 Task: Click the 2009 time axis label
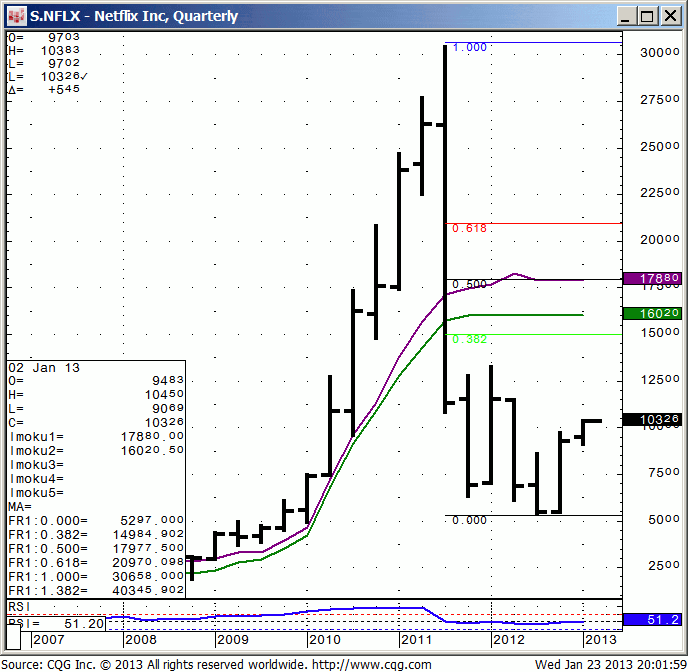click(x=233, y=640)
